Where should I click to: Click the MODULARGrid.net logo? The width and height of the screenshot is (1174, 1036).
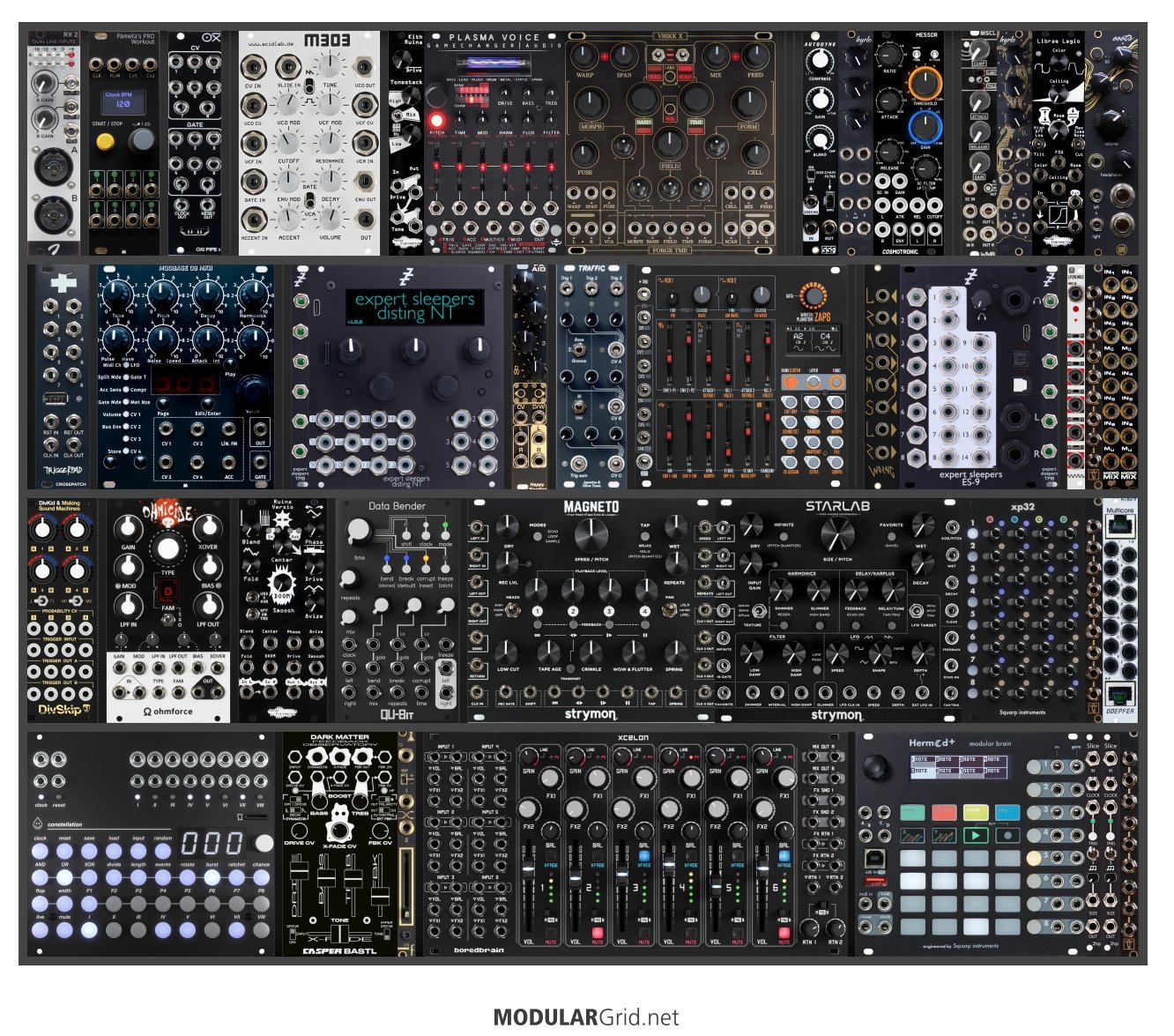(586, 1017)
